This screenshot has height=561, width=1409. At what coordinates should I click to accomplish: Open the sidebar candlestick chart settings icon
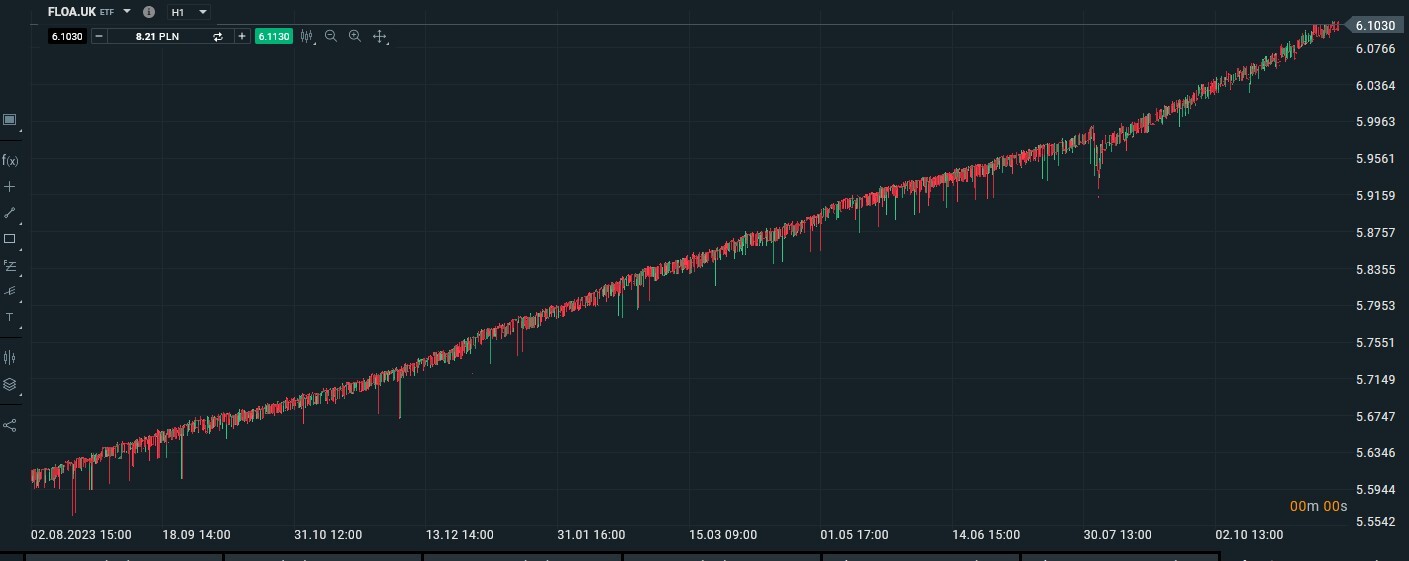click(x=10, y=357)
